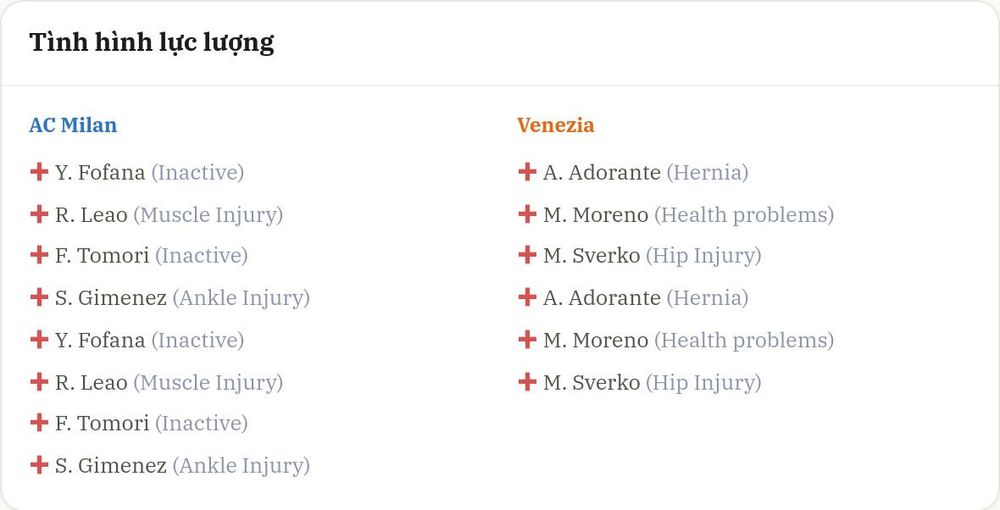Click the first Ankle Injury status label

coord(241,298)
